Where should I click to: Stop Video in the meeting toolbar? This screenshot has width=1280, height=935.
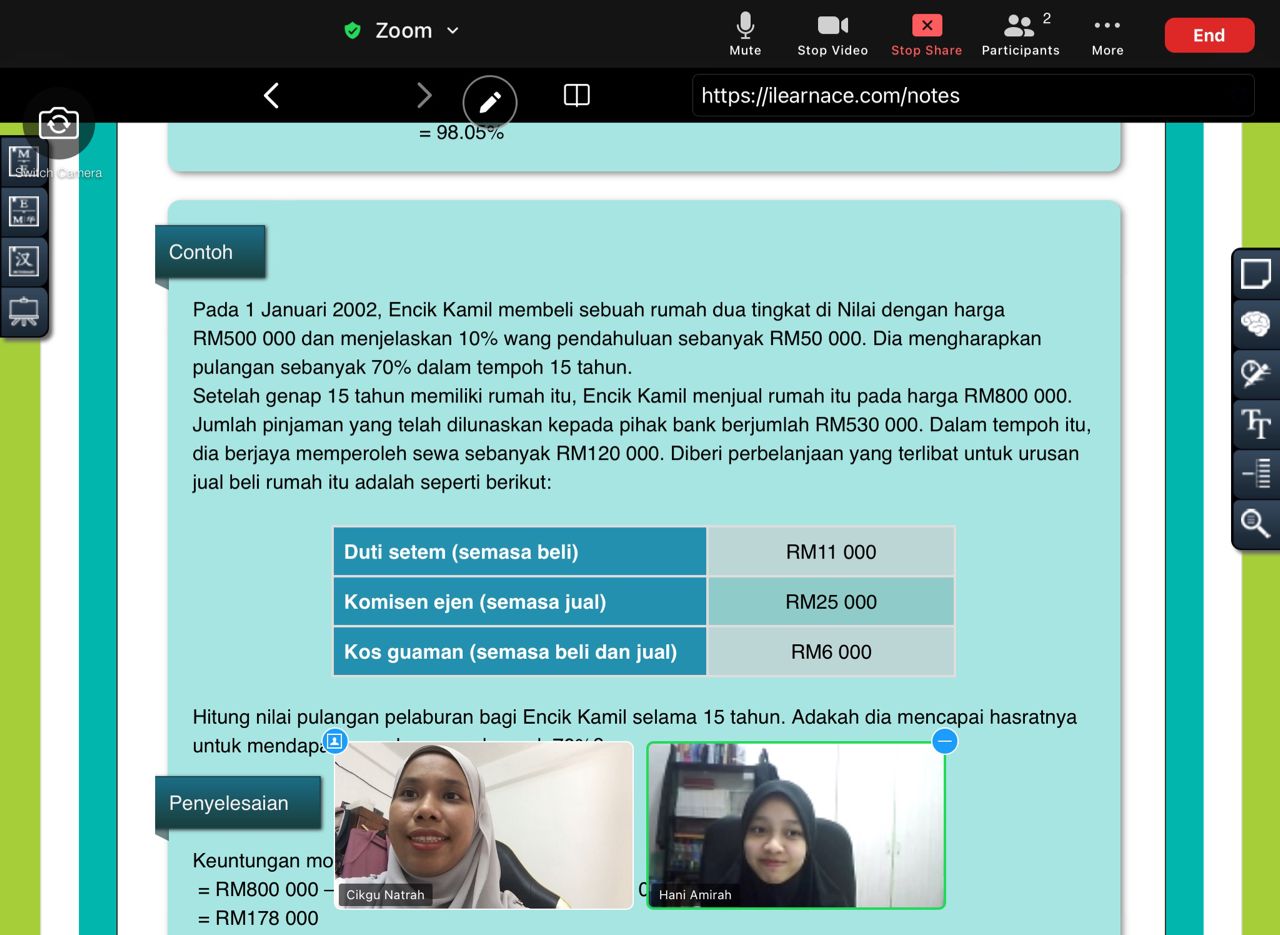(x=832, y=33)
